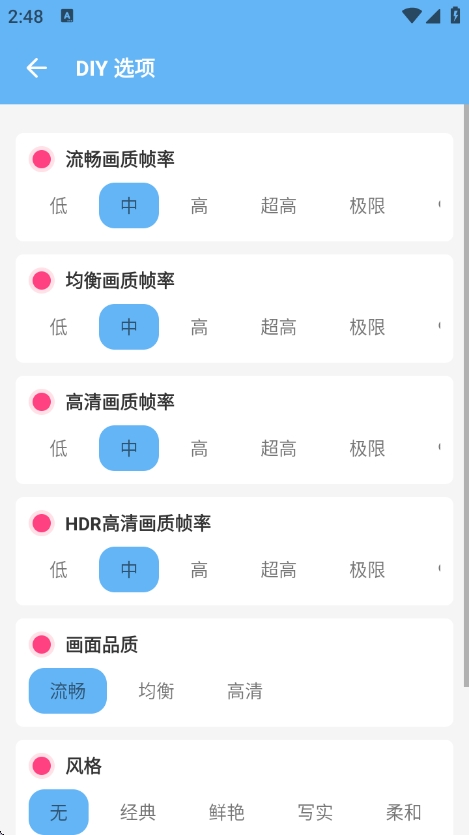Select 超高 for 均衡画质帧率
Screen dimensions: 469x835
tap(278, 327)
